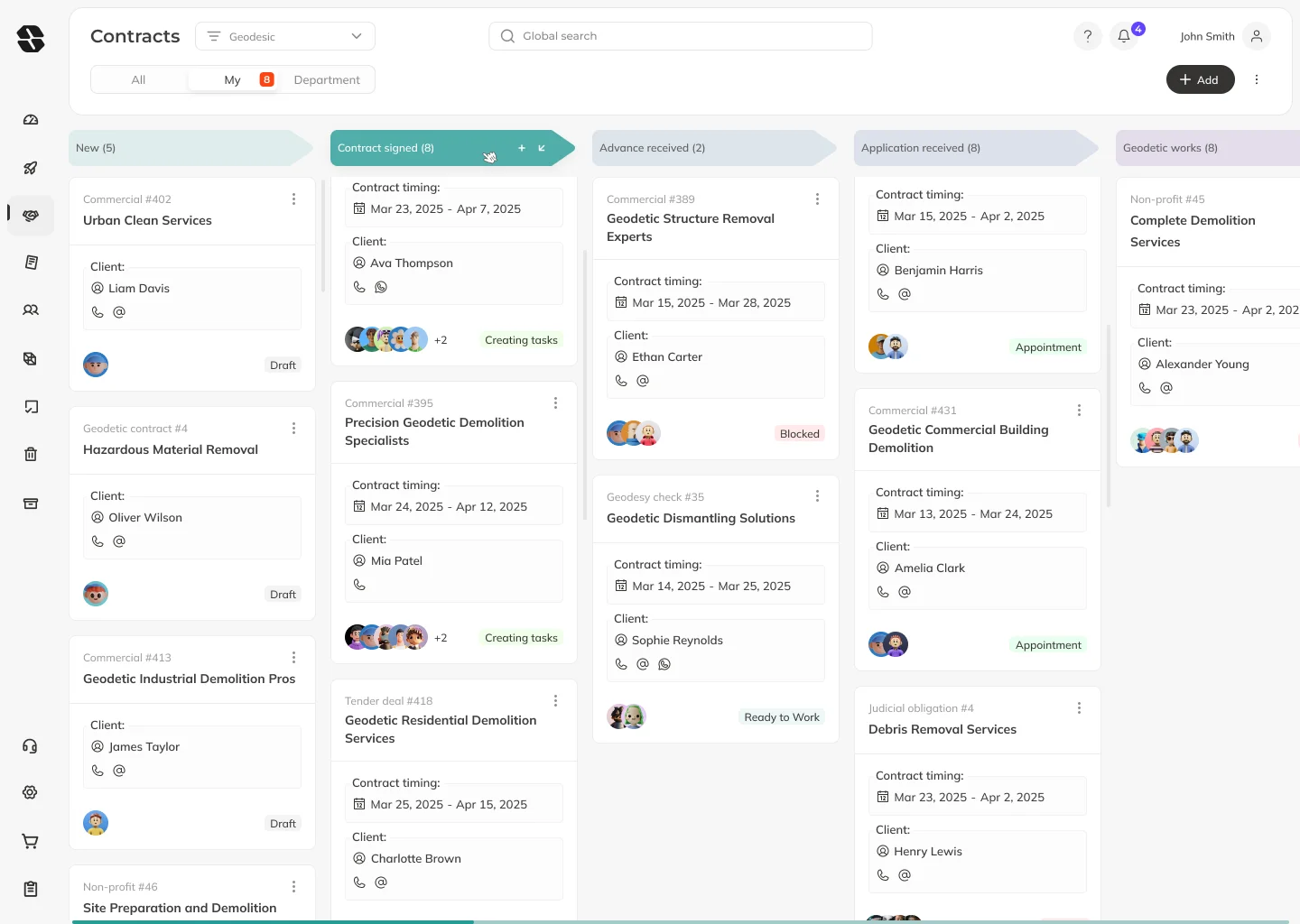
Task: Toggle the notifications bell with 4 alerts
Action: point(1123,36)
